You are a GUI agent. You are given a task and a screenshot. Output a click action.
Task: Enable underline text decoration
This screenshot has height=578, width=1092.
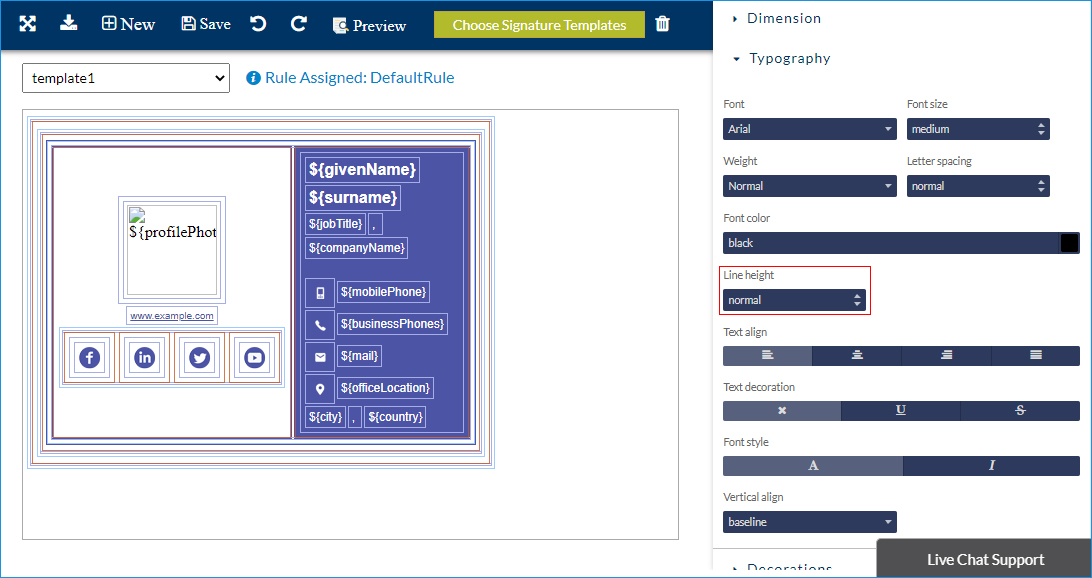(x=900, y=411)
